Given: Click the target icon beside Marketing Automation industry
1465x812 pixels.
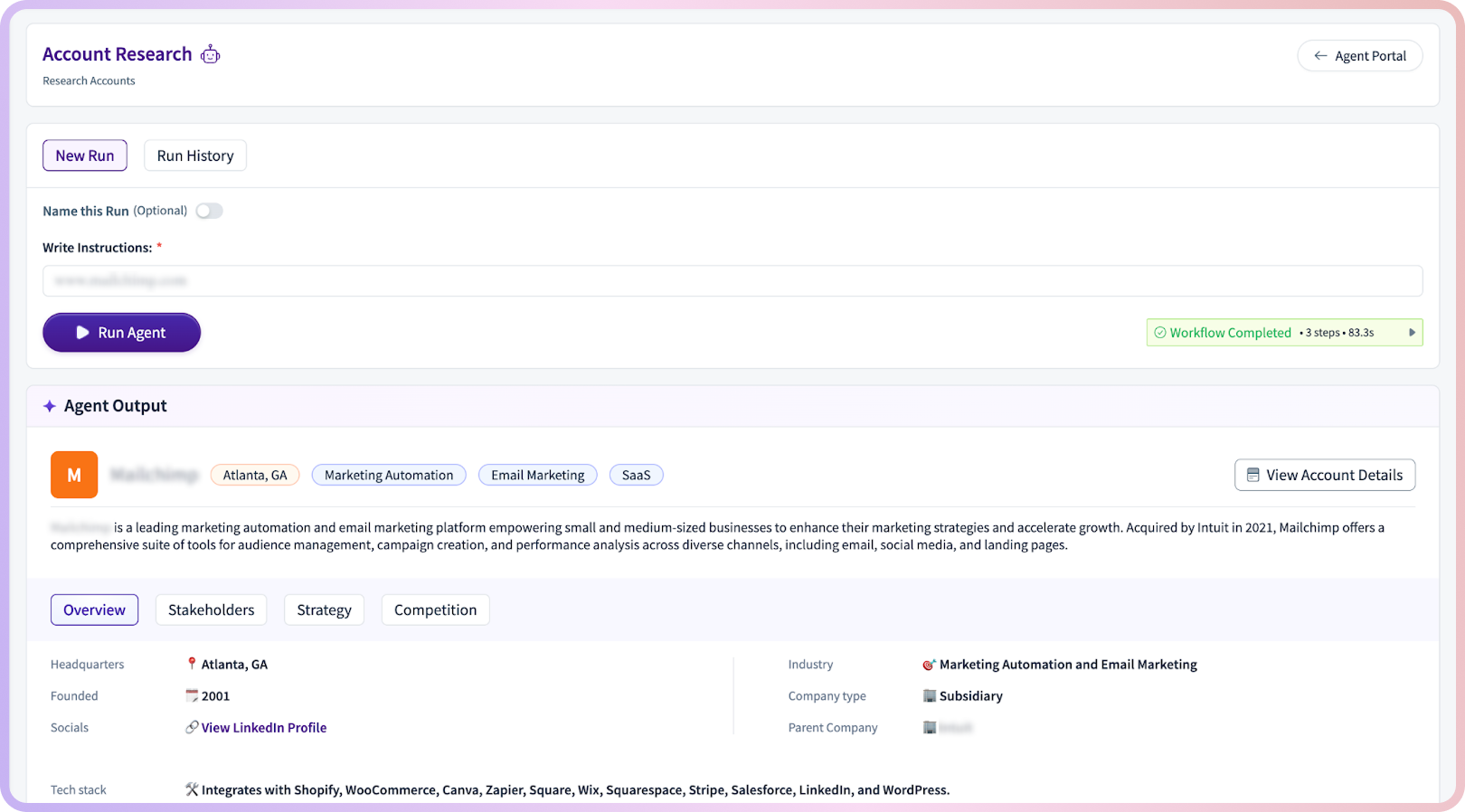Looking at the screenshot, I should (929, 665).
